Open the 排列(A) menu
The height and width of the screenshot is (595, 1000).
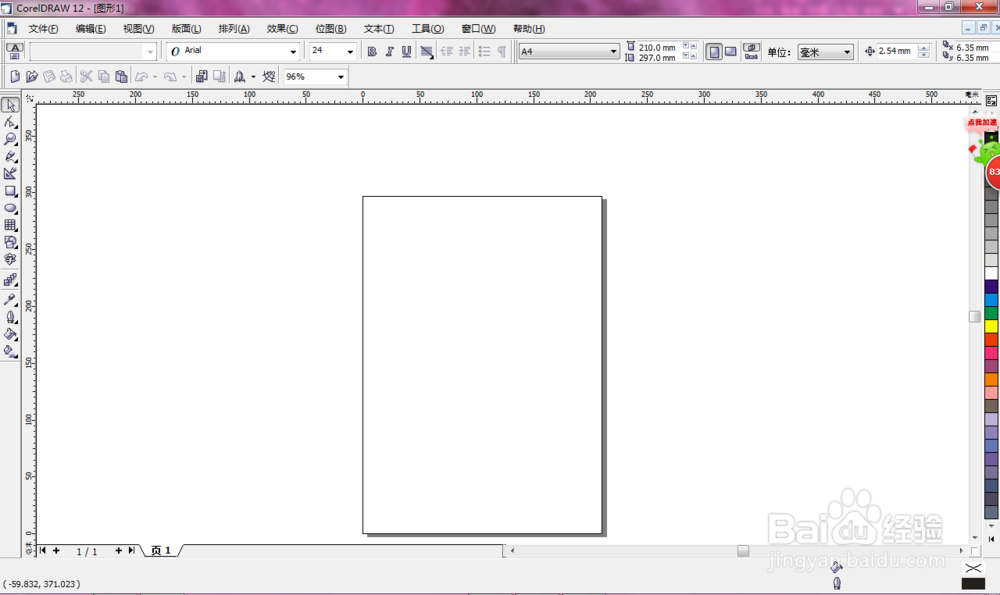(234, 29)
